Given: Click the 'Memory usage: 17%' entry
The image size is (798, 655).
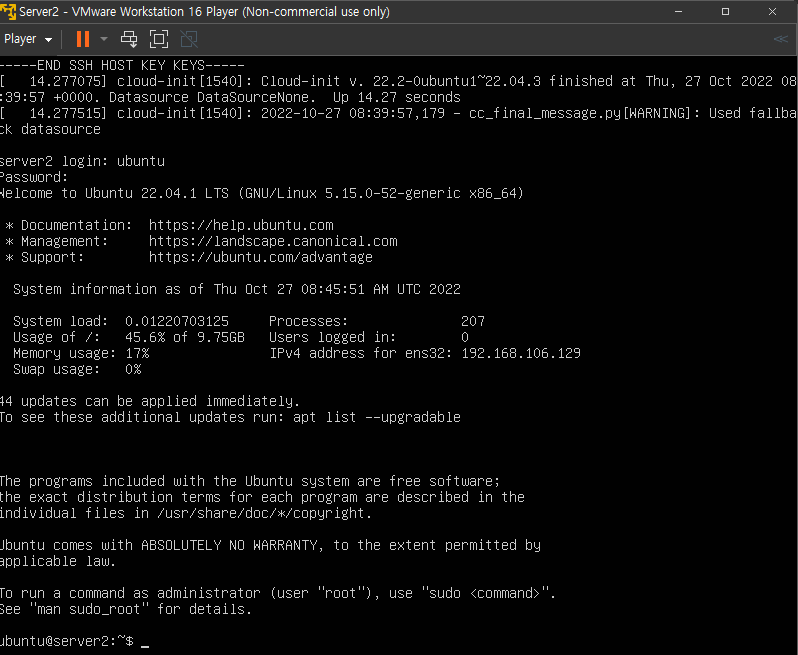Looking at the screenshot, I should pos(81,353).
